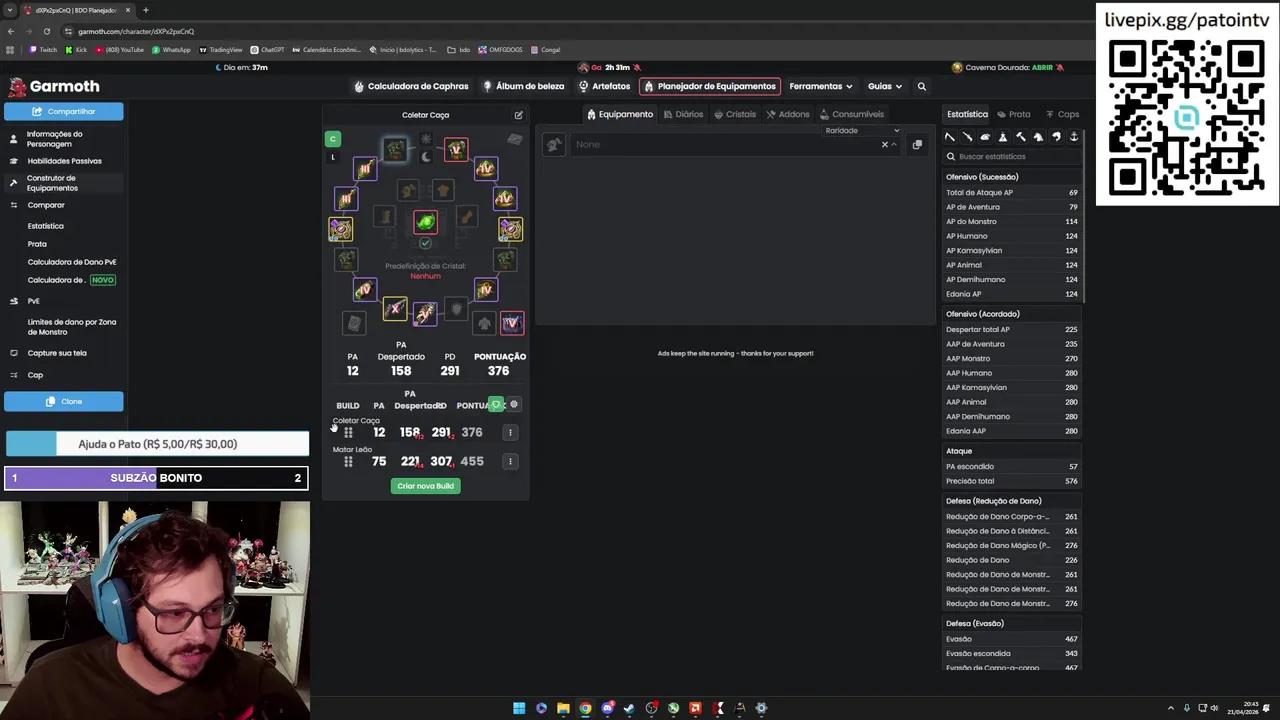This screenshot has width=1280, height=720.
Task: Click the anchor stat filter icon
Action: pyautogui.click(x=1074, y=137)
